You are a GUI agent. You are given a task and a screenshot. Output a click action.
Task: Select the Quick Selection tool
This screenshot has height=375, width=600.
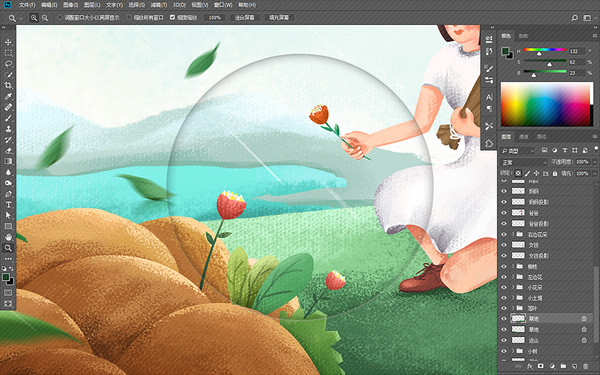pyautogui.click(x=8, y=75)
